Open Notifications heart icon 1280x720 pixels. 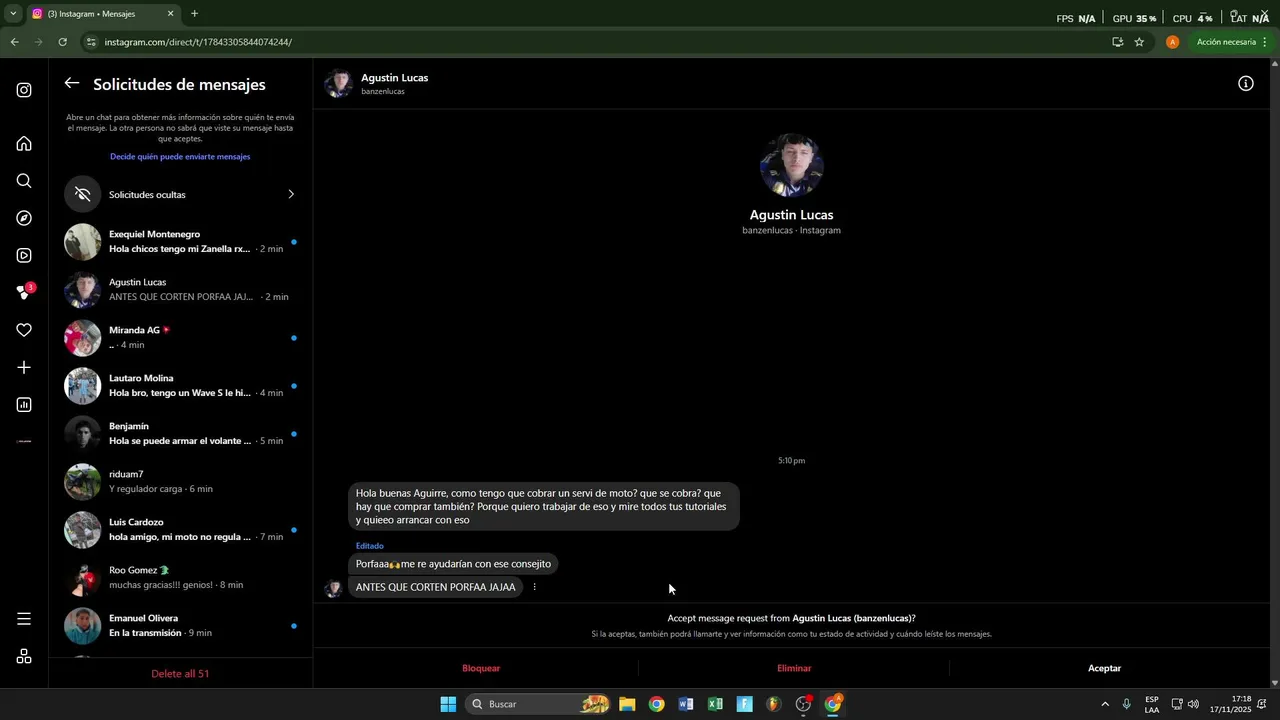[x=24, y=330]
